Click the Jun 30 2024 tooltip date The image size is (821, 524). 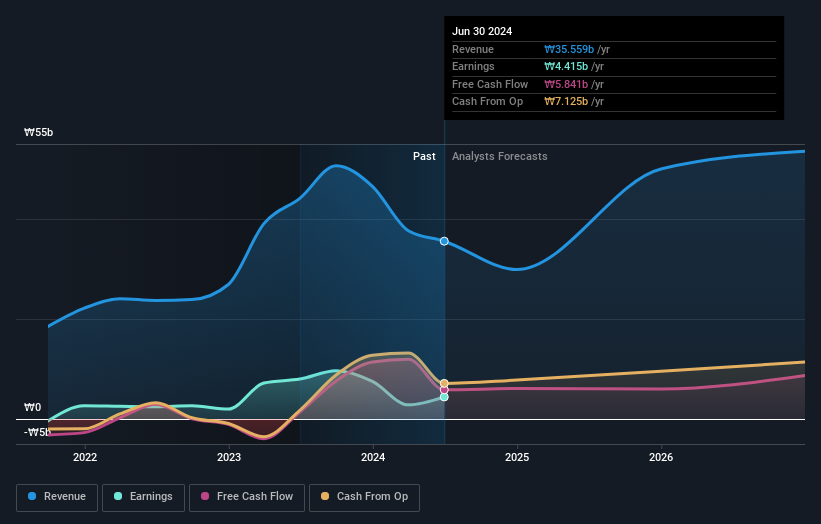[482, 31]
